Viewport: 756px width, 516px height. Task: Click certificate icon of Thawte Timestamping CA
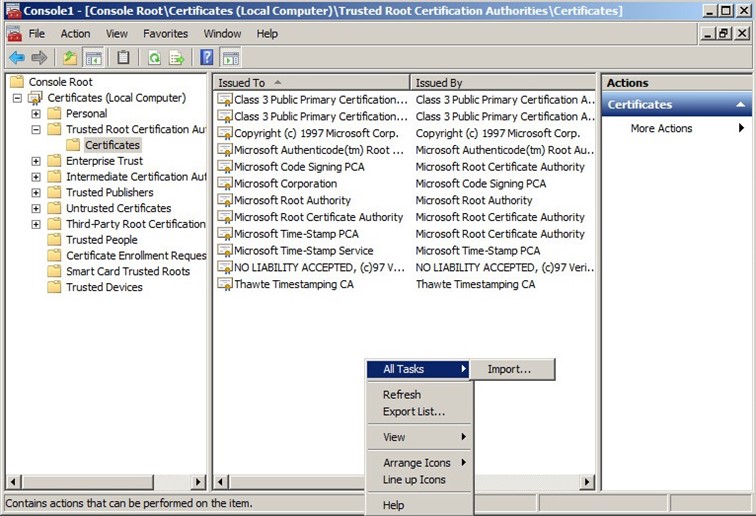pos(225,284)
